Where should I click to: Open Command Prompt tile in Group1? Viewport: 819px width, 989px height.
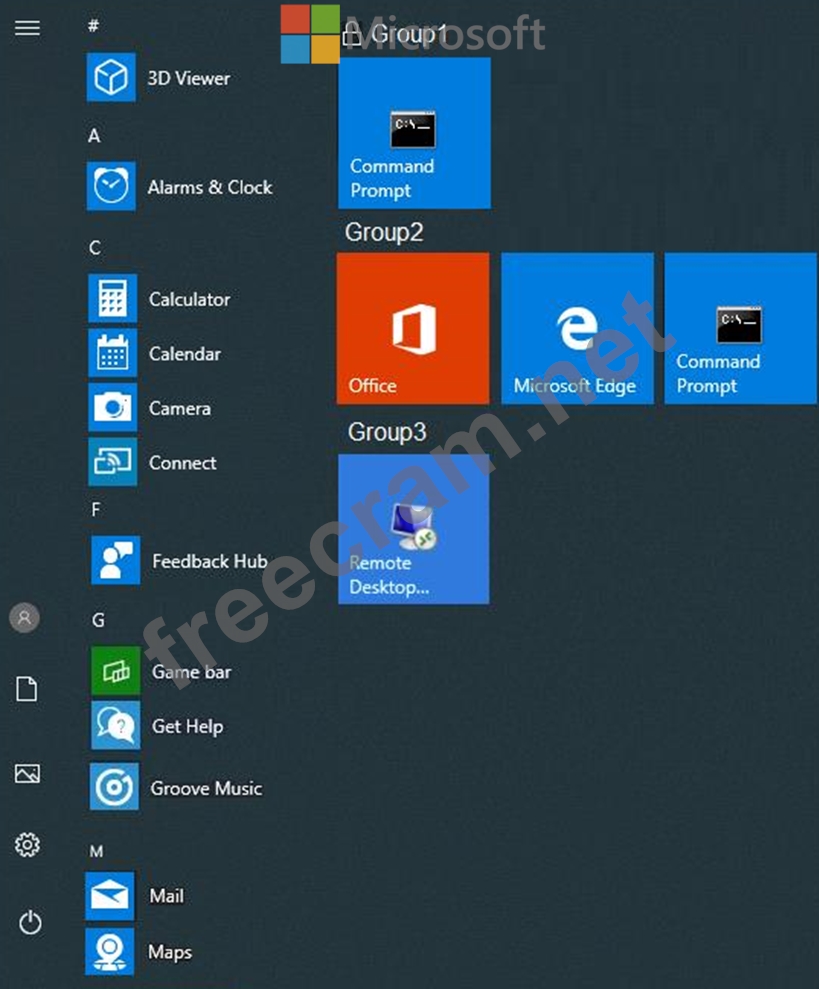415,133
